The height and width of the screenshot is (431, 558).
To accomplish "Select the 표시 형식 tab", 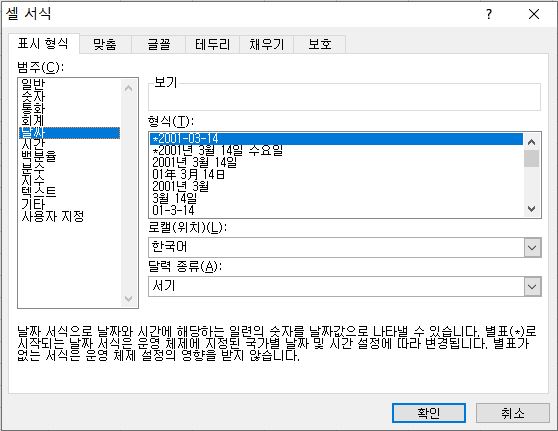I will [x=43, y=44].
